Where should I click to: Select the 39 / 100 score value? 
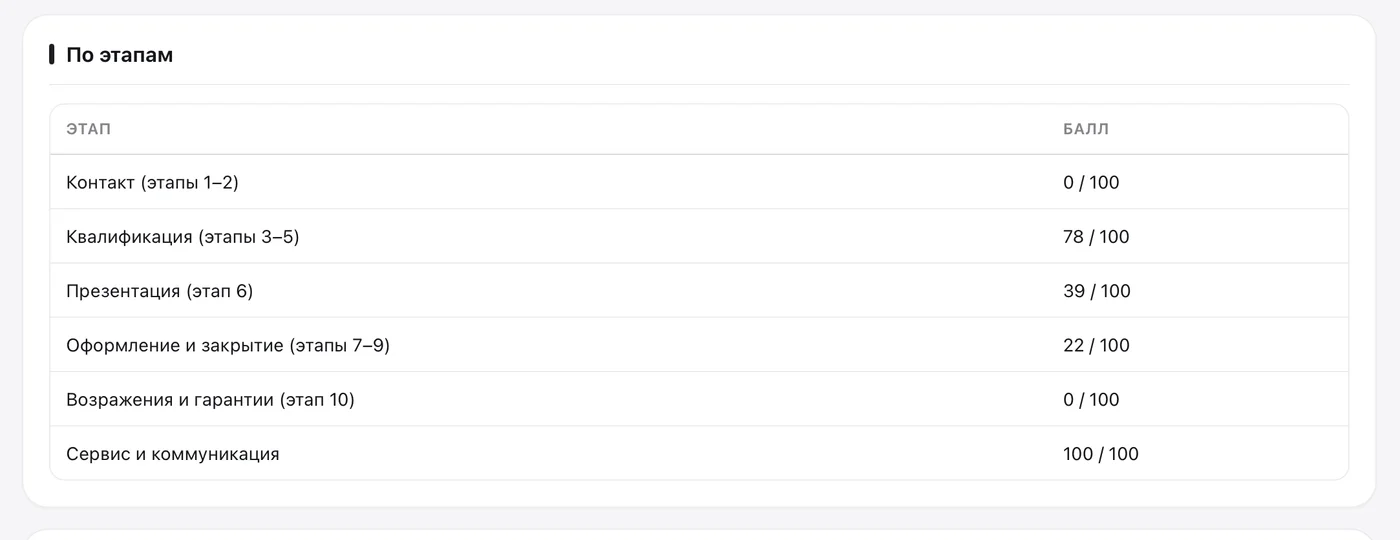[1097, 291]
